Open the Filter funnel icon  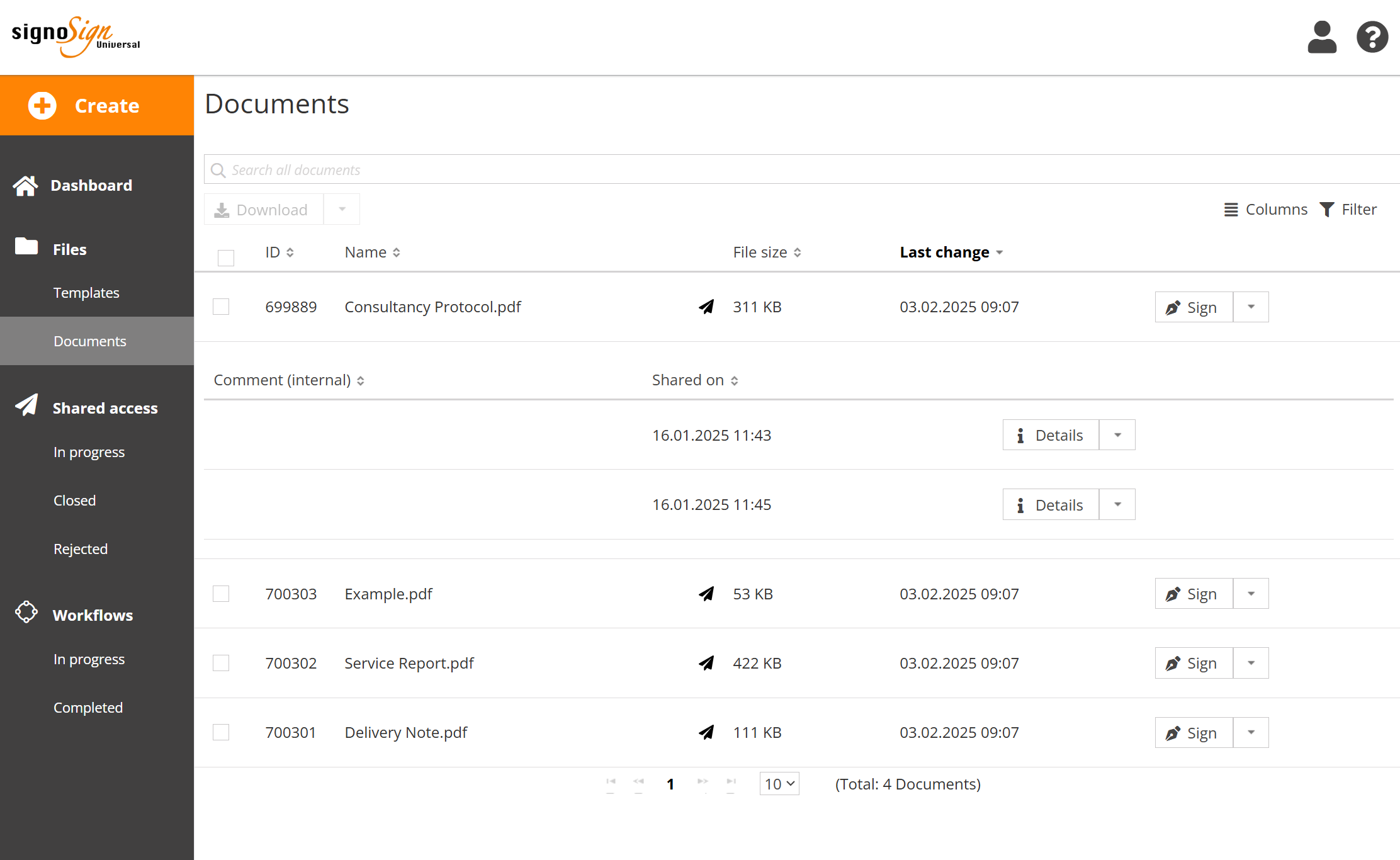point(1327,210)
